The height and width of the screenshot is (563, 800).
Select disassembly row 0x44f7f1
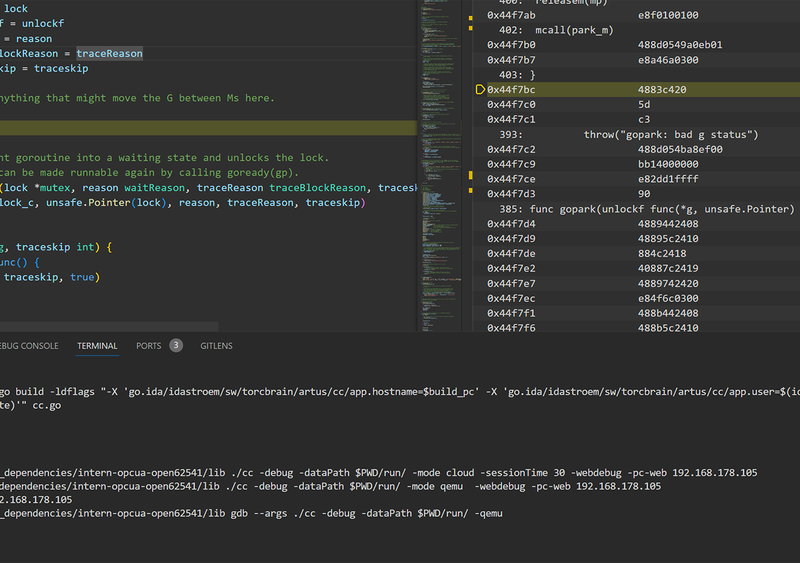coord(636,313)
